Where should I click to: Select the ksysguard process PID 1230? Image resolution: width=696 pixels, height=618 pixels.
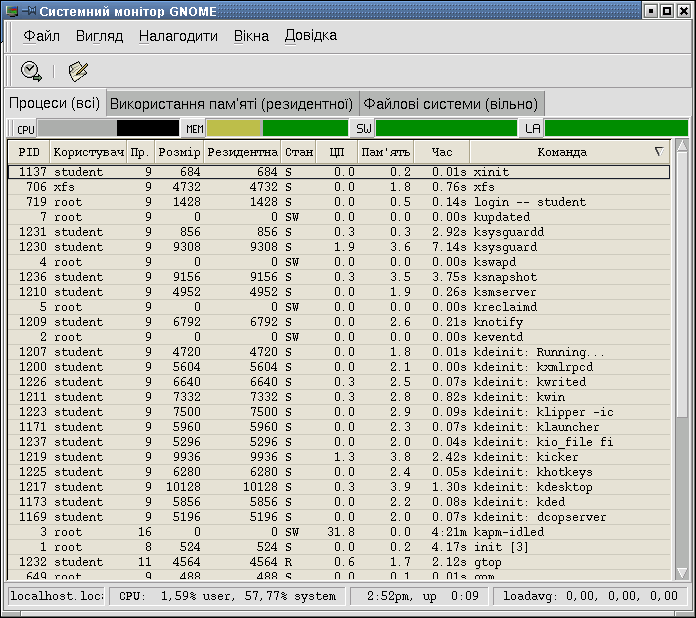pos(339,247)
